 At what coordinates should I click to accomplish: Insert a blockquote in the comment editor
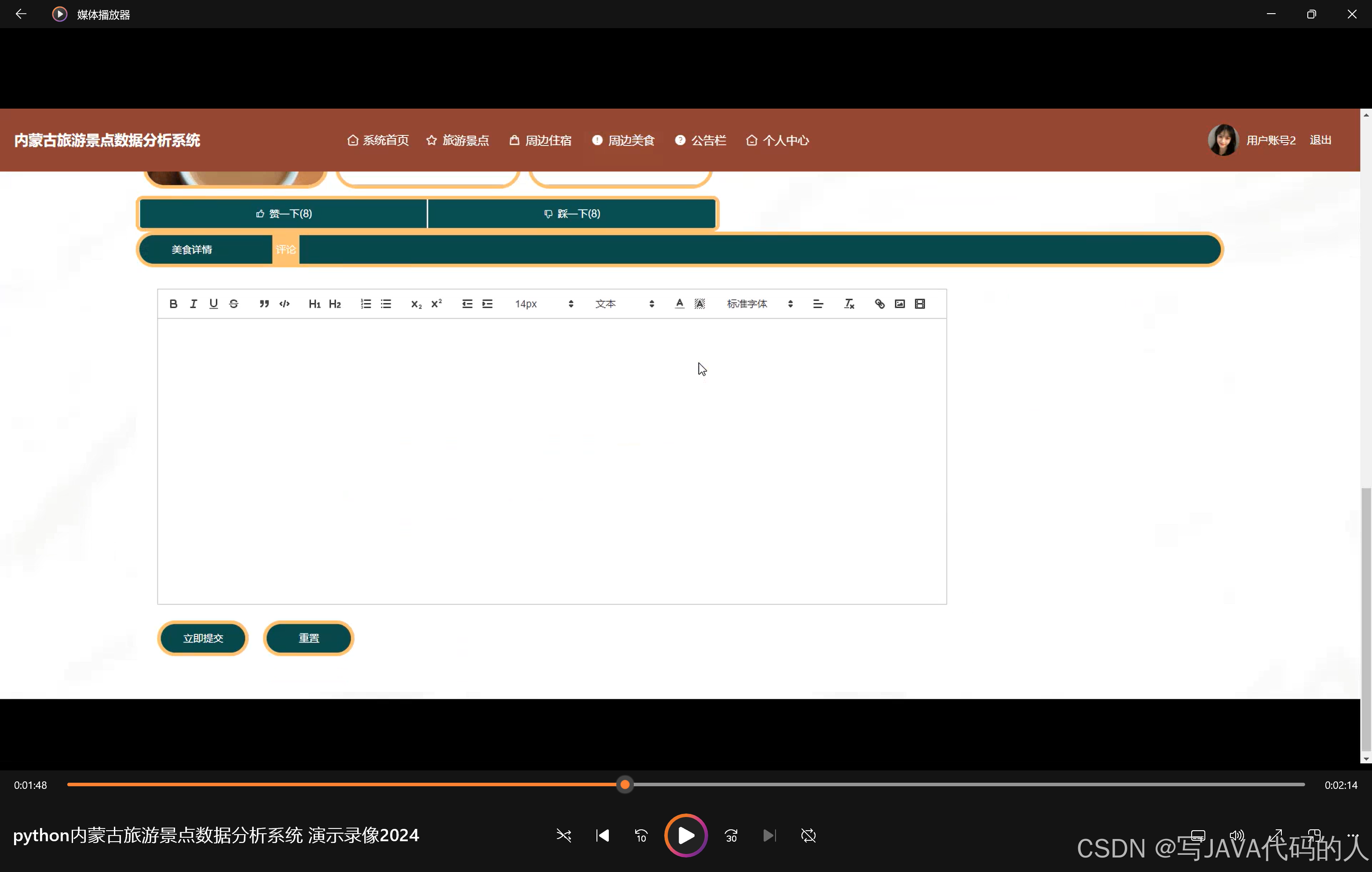tap(264, 303)
